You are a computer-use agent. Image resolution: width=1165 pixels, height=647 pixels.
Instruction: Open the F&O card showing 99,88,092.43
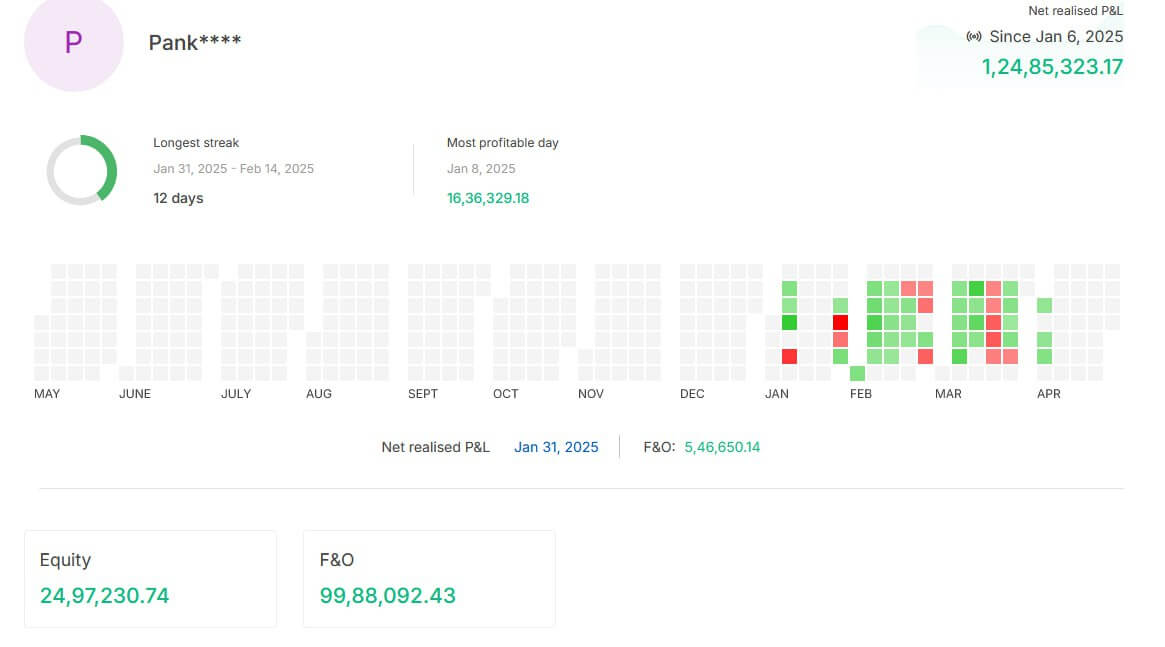[x=429, y=579]
